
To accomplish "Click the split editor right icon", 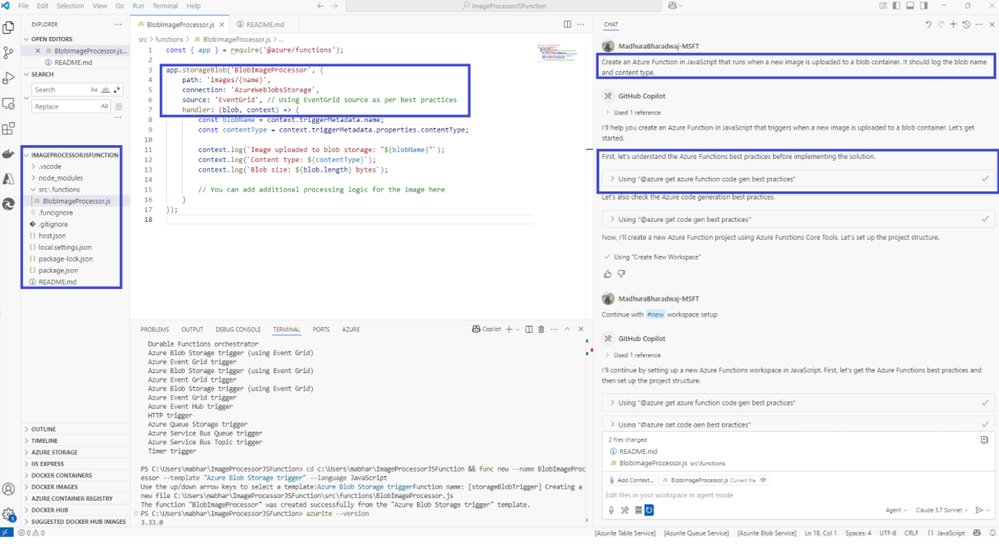I will (x=567, y=24).
